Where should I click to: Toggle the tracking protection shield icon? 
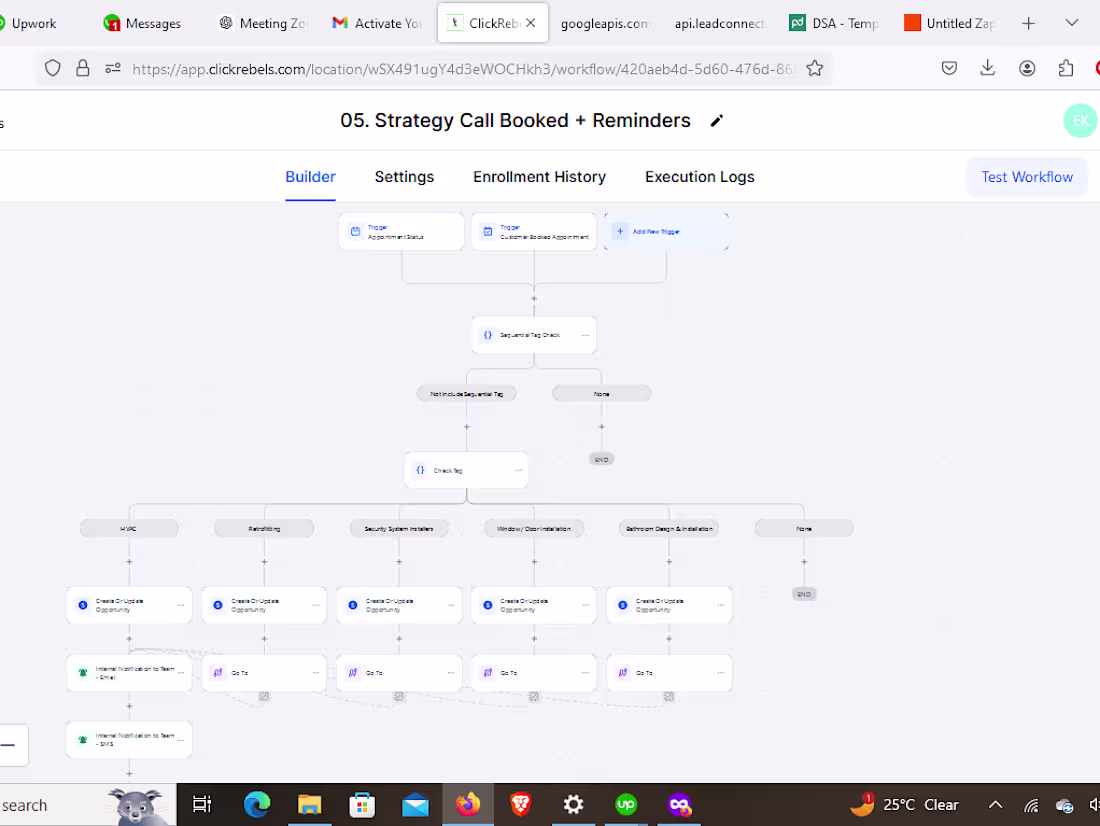point(52,67)
